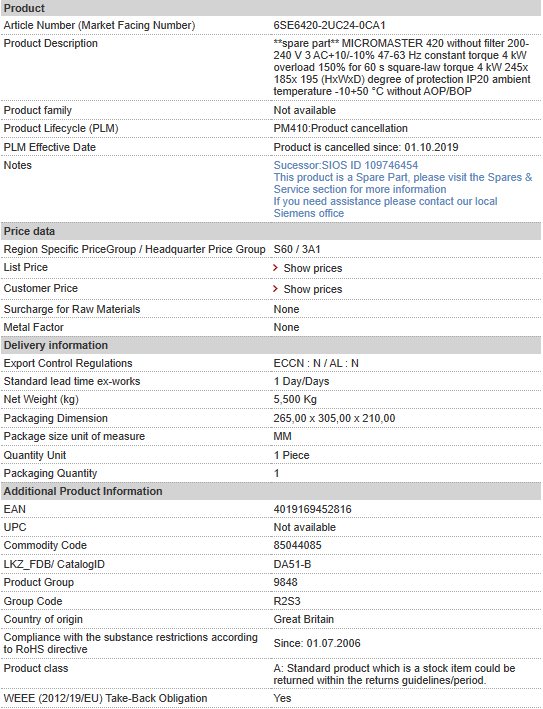Follow the contact local Siemens office link
This screenshot has height=709, width=543.
pos(385,207)
